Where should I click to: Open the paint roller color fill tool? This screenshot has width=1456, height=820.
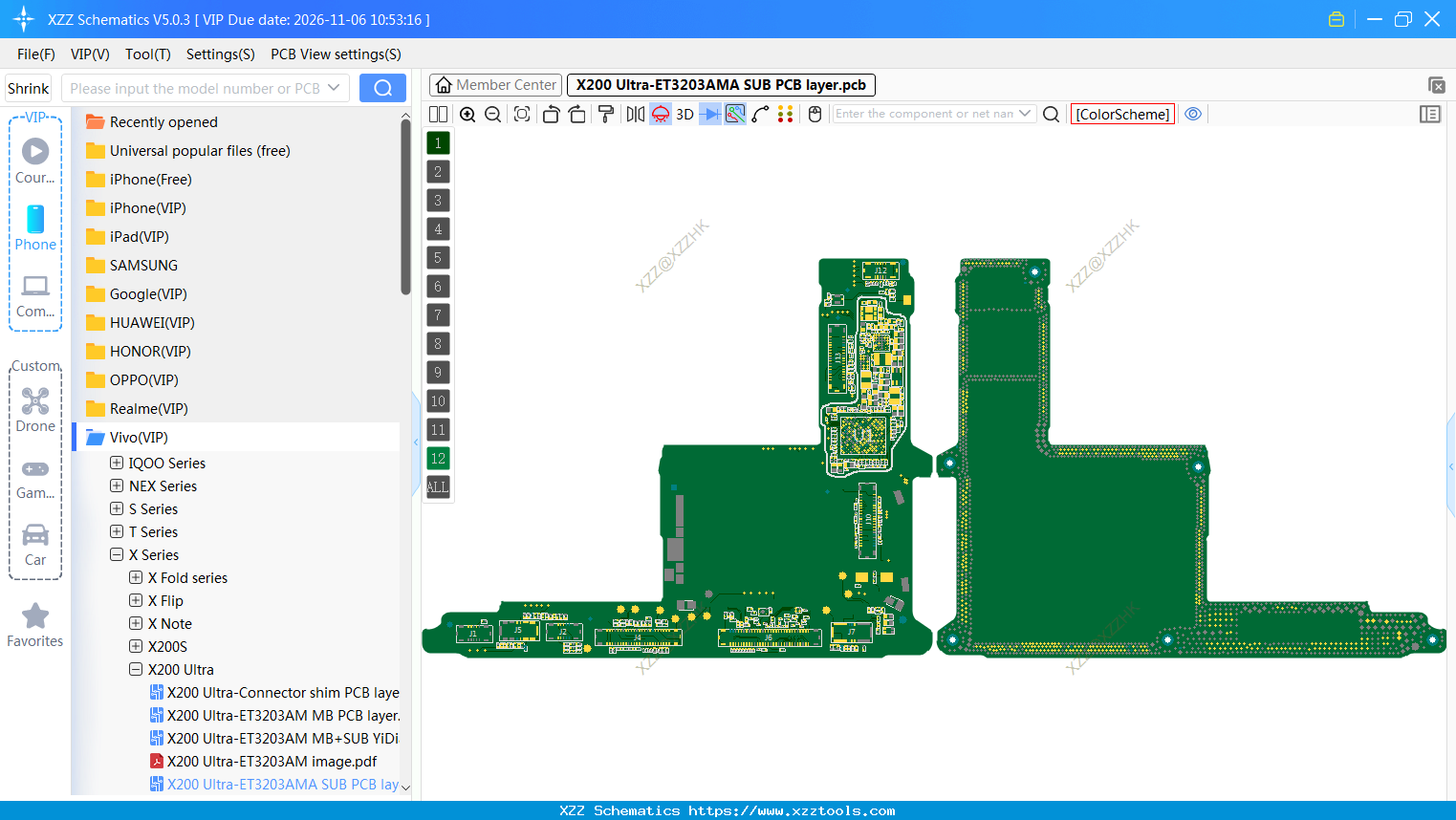click(x=605, y=114)
